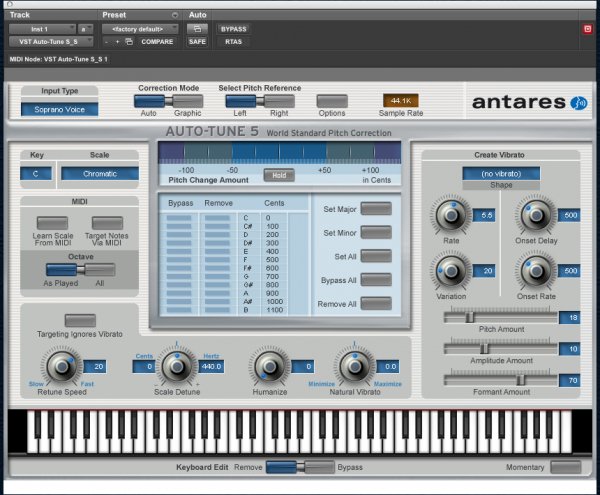Adjust the Amplitude Amount slider
The width and height of the screenshot is (600, 495).
(484, 348)
